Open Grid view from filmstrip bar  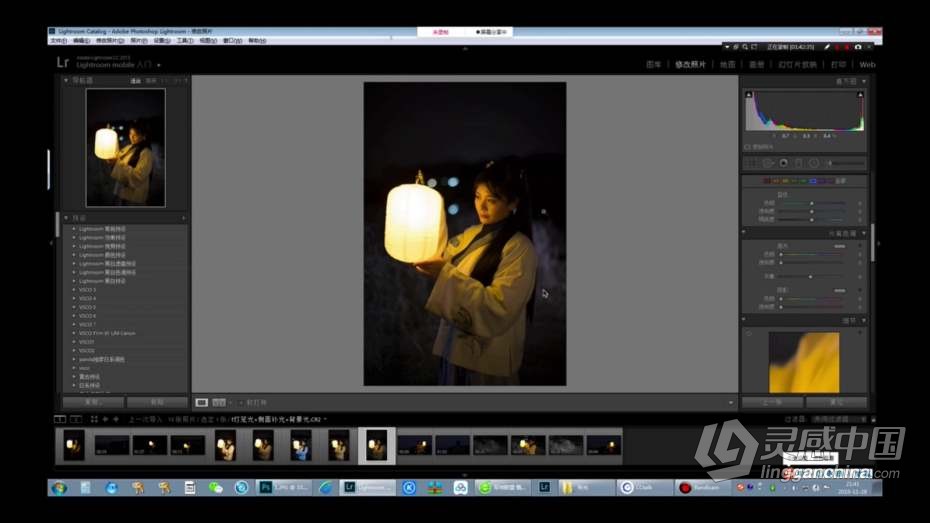coord(94,419)
